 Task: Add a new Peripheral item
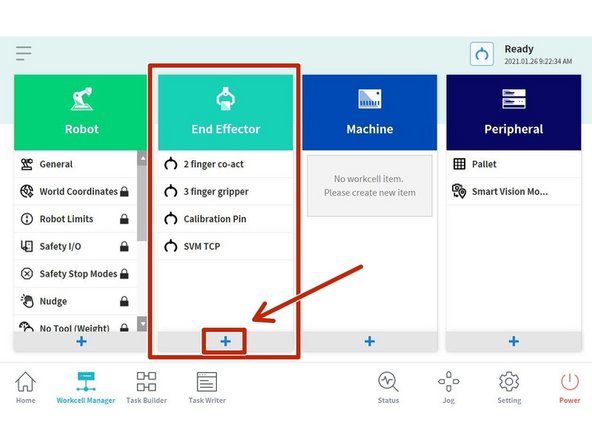pyautogui.click(x=513, y=341)
